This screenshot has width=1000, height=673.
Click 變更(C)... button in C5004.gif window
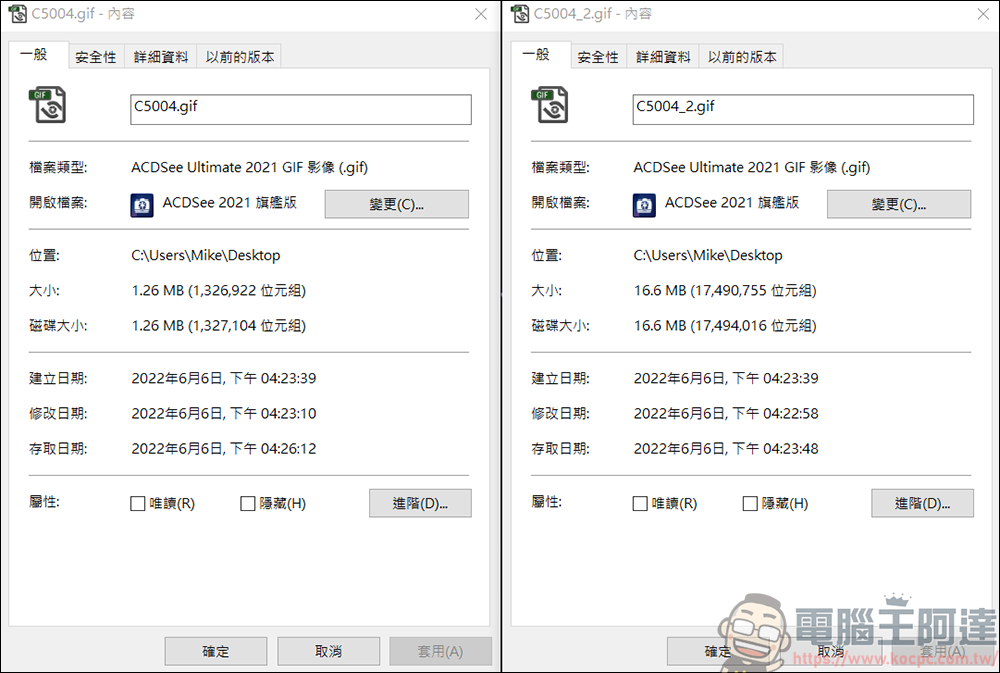(x=397, y=204)
